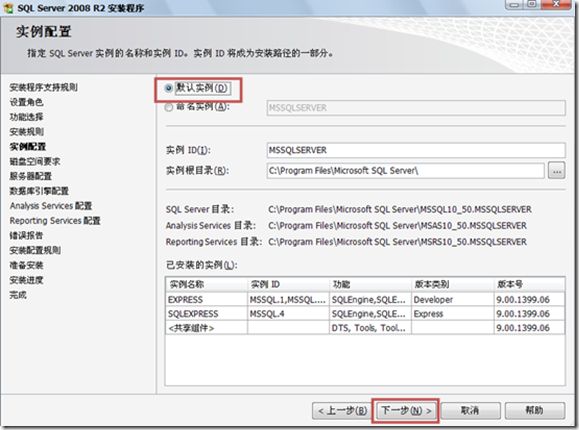The width and height of the screenshot is (579, 430).
Task: Click the 帮助 help button
Action: (x=535, y=410)
